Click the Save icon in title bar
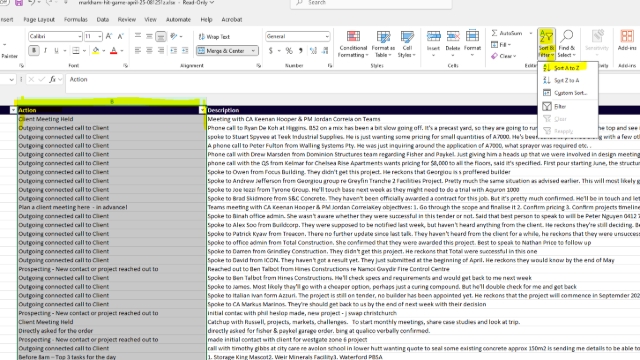This screenshot has height=360, width=640. pyautogui.click(x=19, y=3)
